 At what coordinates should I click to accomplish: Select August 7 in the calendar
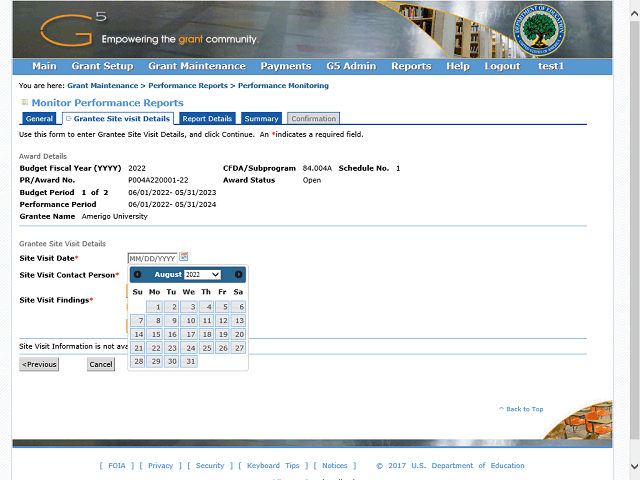(138, 320)
